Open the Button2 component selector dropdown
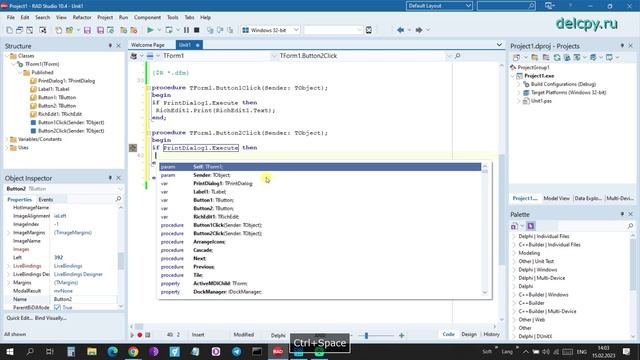 pos(120,189)
